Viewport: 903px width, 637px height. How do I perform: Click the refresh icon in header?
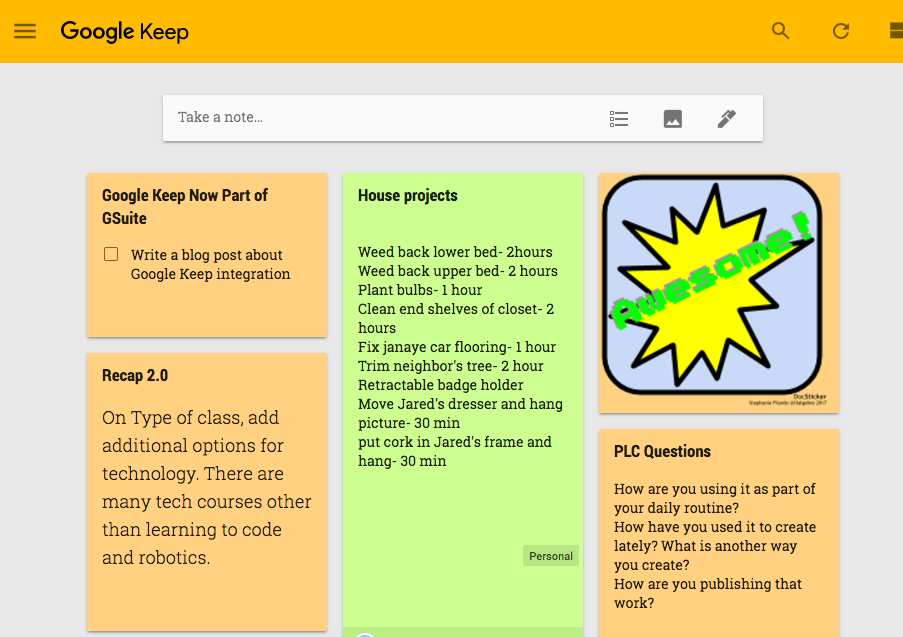click(841, 31)
